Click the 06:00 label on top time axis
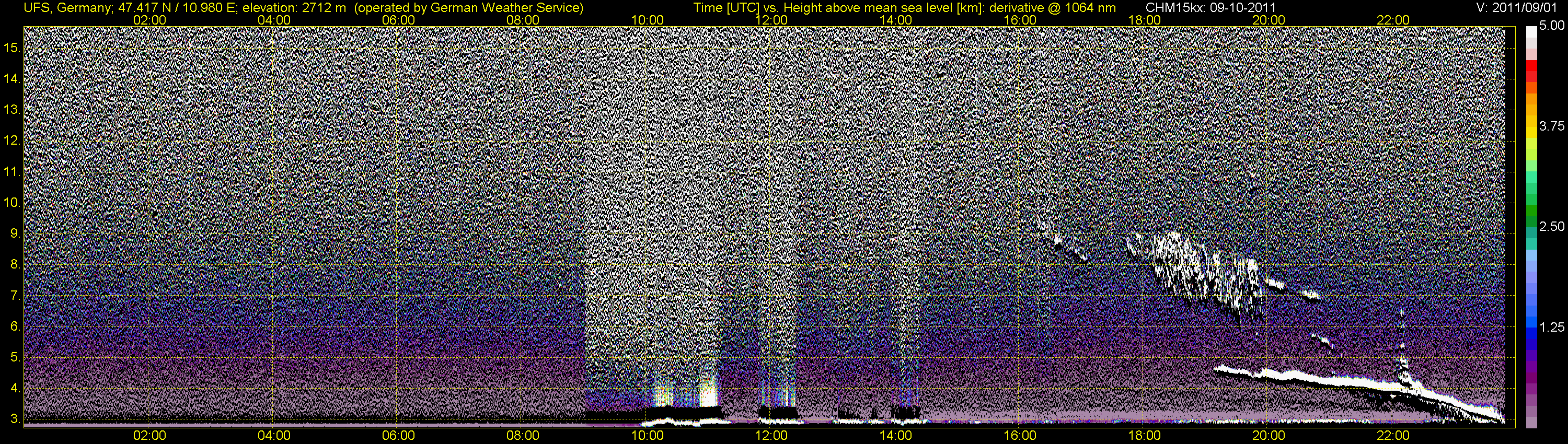The width and height of the screenshot is (1568, 444). (399, 20)
